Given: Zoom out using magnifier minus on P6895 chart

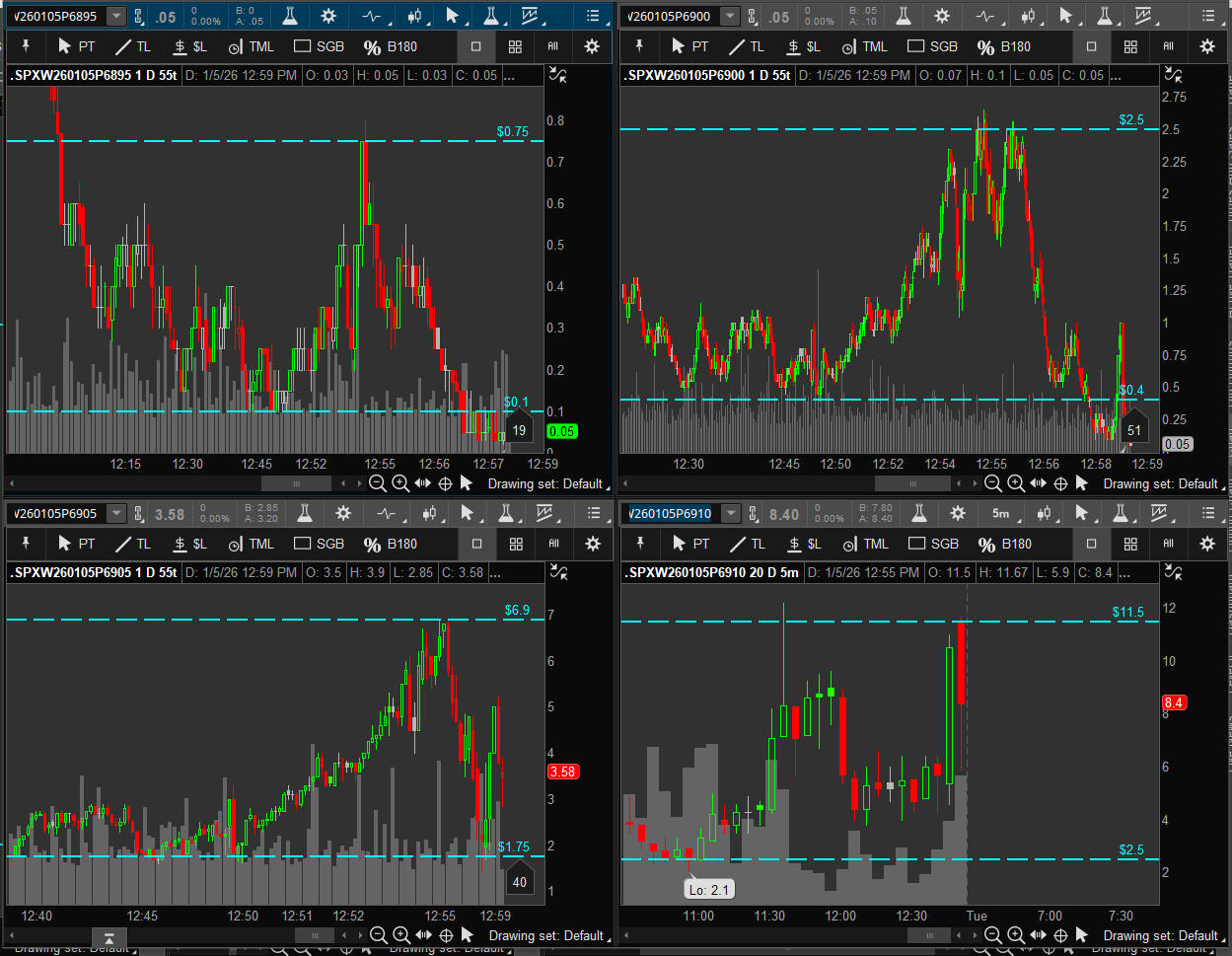Looking at the screenshot, I should 377,483.
